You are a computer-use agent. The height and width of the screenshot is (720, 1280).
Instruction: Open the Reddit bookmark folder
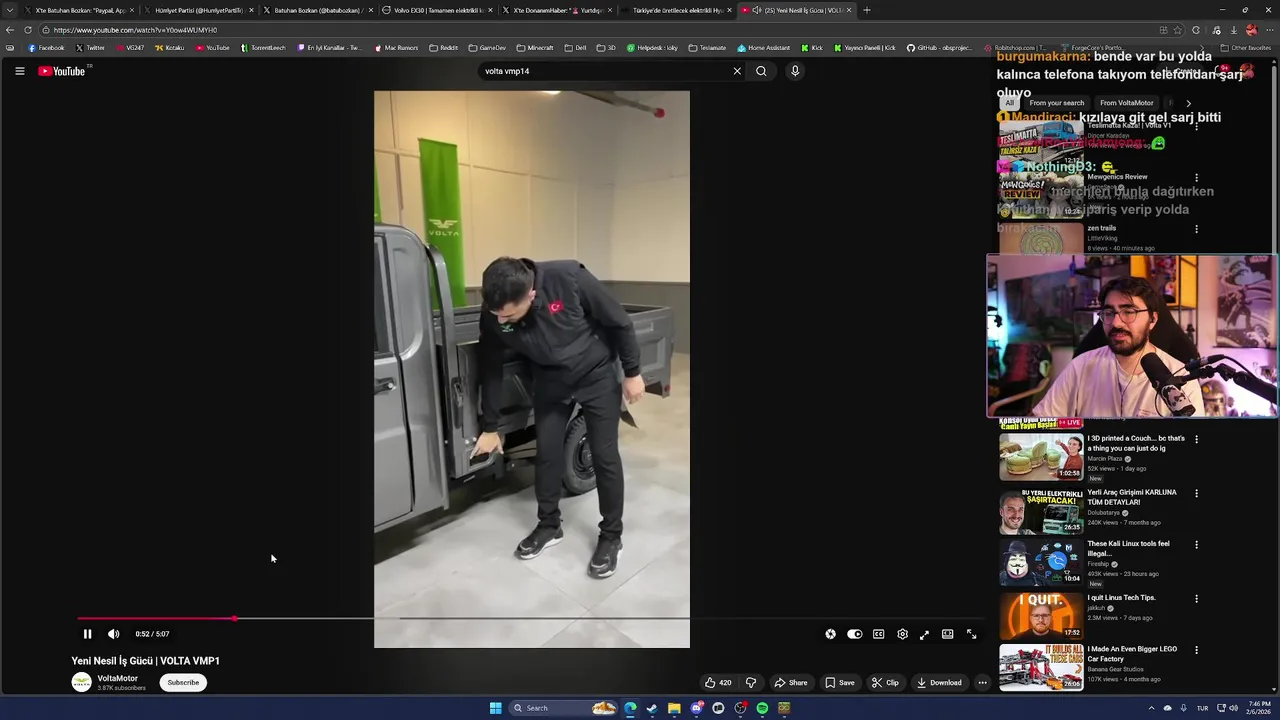pyautogui.click(x=443, y=48)
